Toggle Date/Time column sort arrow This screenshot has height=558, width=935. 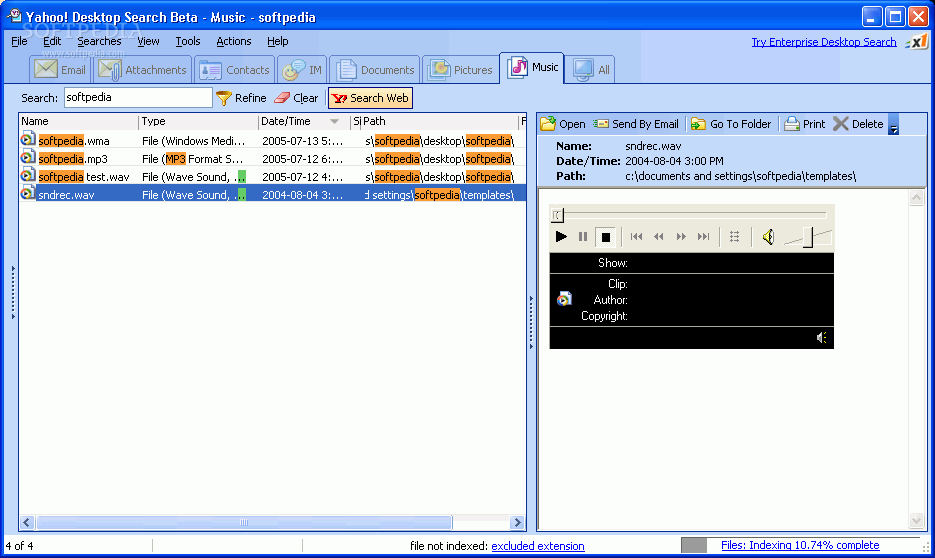335,122
